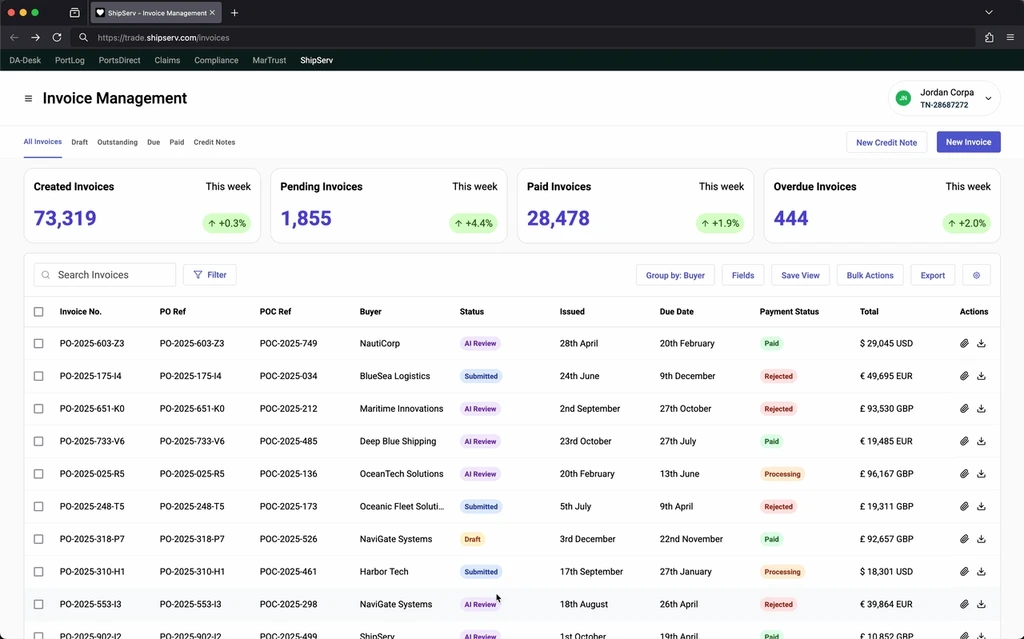The height and width of the screenshot is (639, 1024).
Task: Open the MarTrust navigation link
Action: [x=269, y=60]
